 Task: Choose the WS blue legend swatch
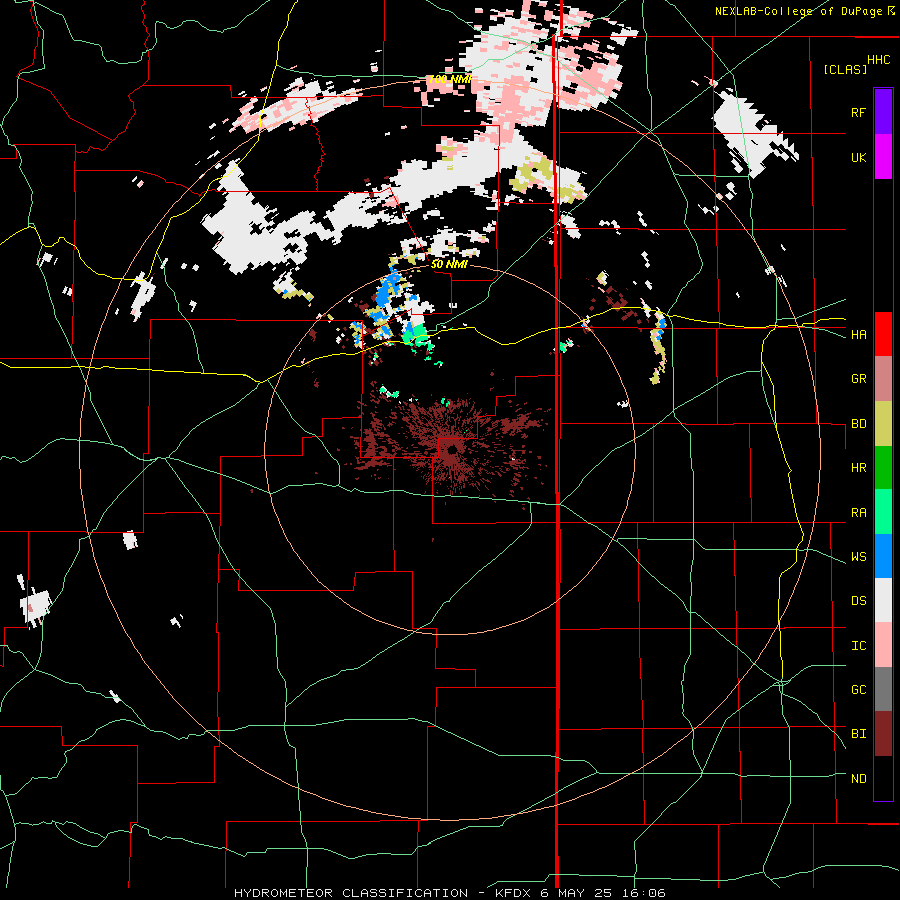point(883,556)
